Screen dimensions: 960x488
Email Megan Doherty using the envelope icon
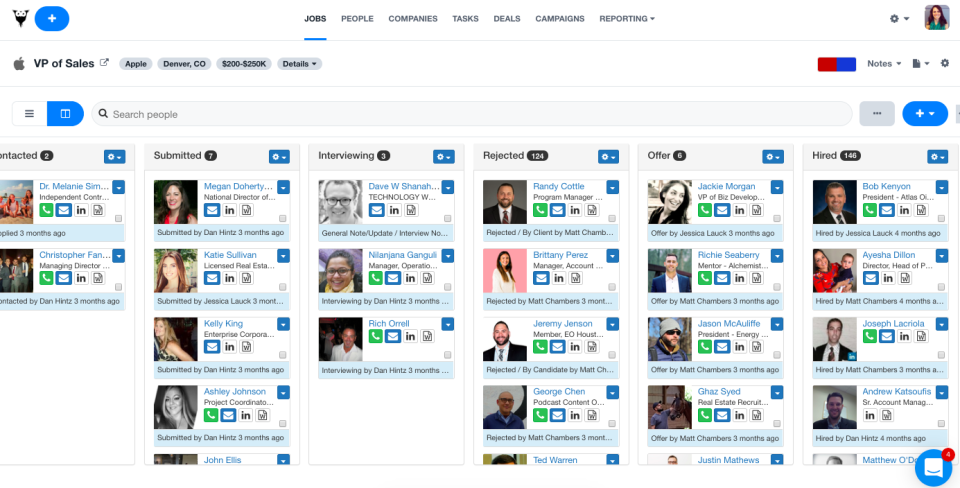click(x=212, y=210)
